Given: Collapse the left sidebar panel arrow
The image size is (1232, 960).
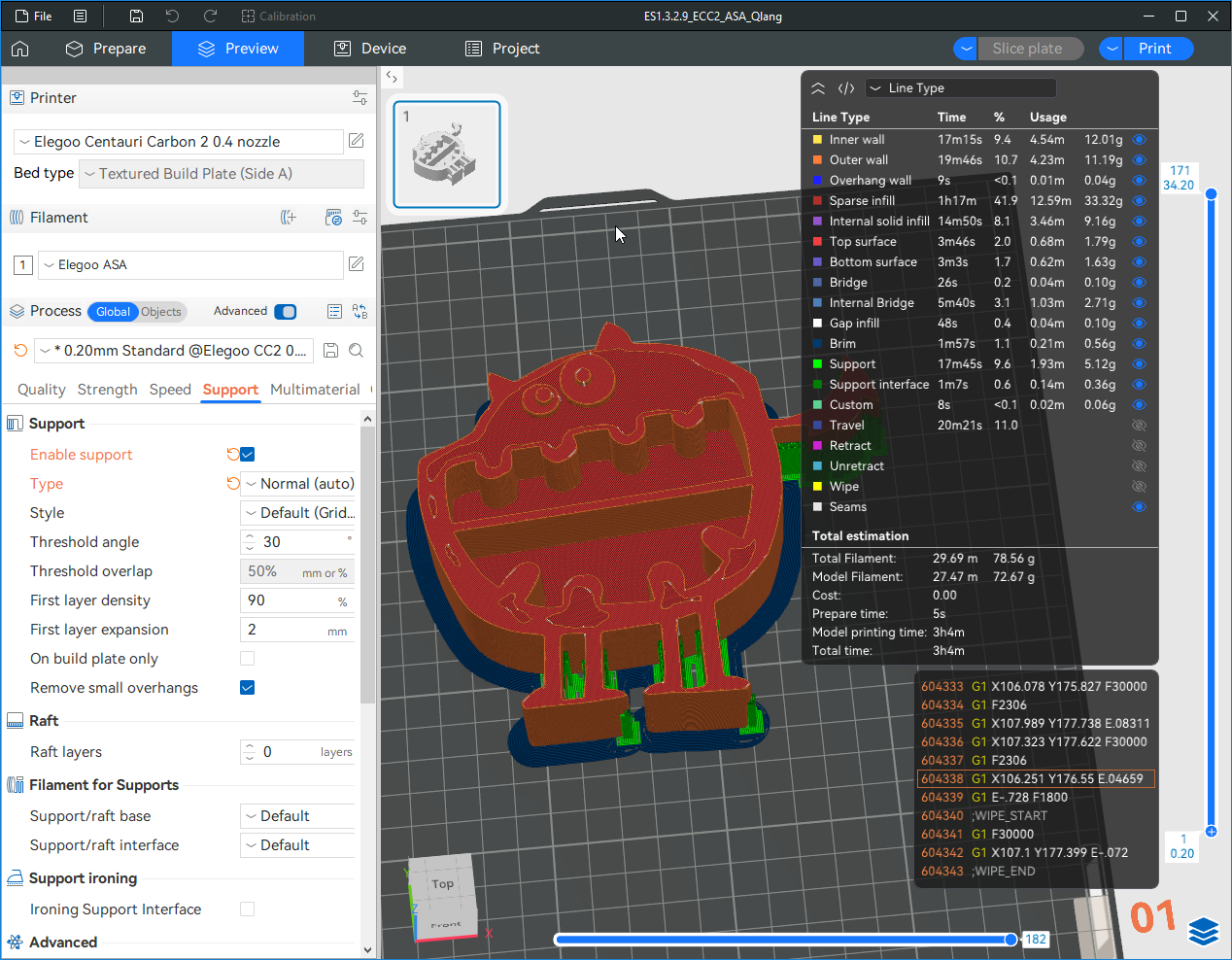Looking at the screenshot, I should (392, 77).
